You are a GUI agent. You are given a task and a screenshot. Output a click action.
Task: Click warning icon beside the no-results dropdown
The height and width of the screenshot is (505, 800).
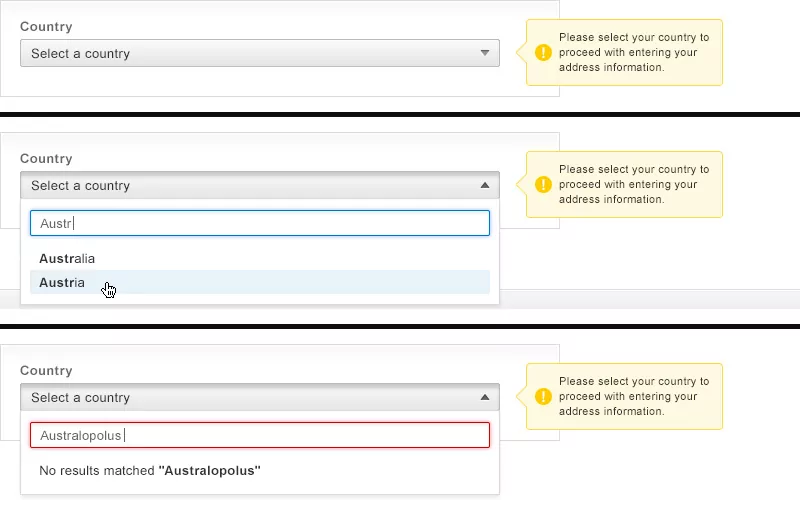pos(543,397)
